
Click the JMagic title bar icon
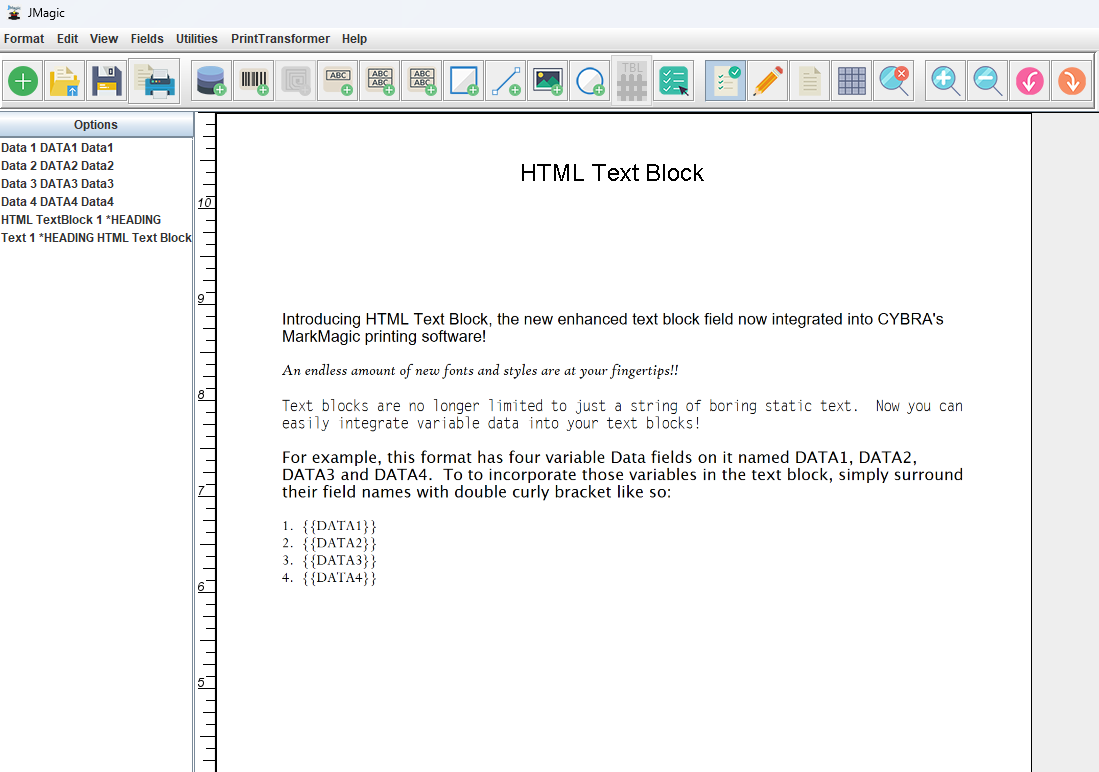coord(13,13)
